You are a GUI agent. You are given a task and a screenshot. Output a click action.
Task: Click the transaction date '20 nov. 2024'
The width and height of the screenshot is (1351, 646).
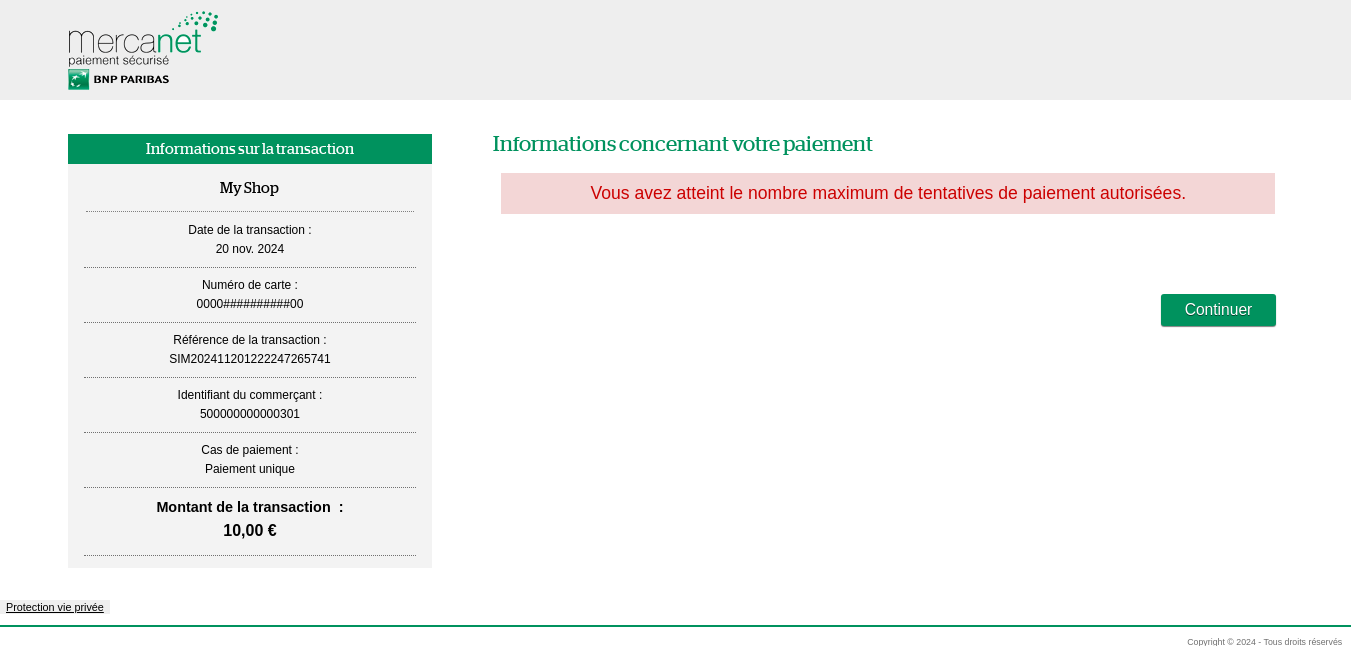click(249, 249)
